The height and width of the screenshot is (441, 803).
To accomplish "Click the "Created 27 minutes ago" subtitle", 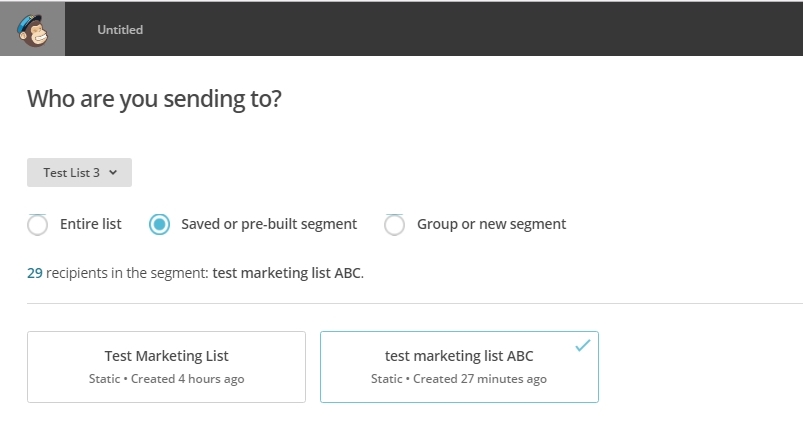I will pyautogui.click(x=480, y=379).
